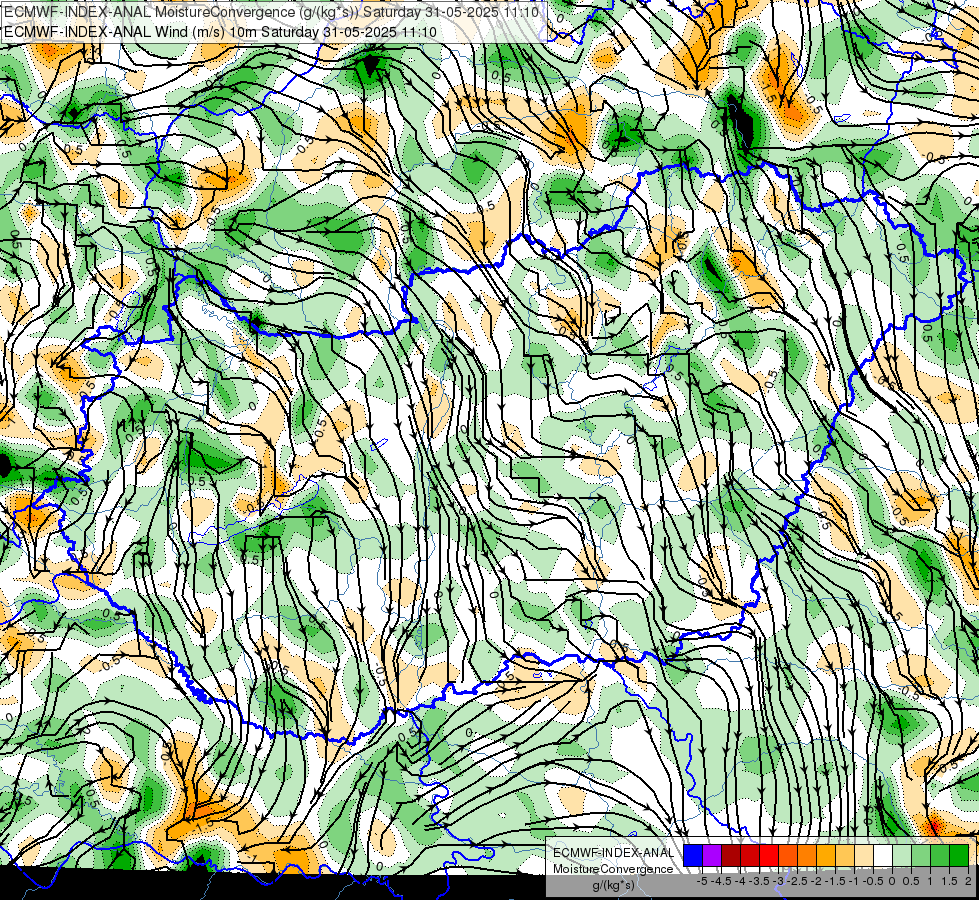Select the white swatch between -0.5 and 0
This screenshot has width=979, height=900.
pyautogui.click(x=883, y=856)
